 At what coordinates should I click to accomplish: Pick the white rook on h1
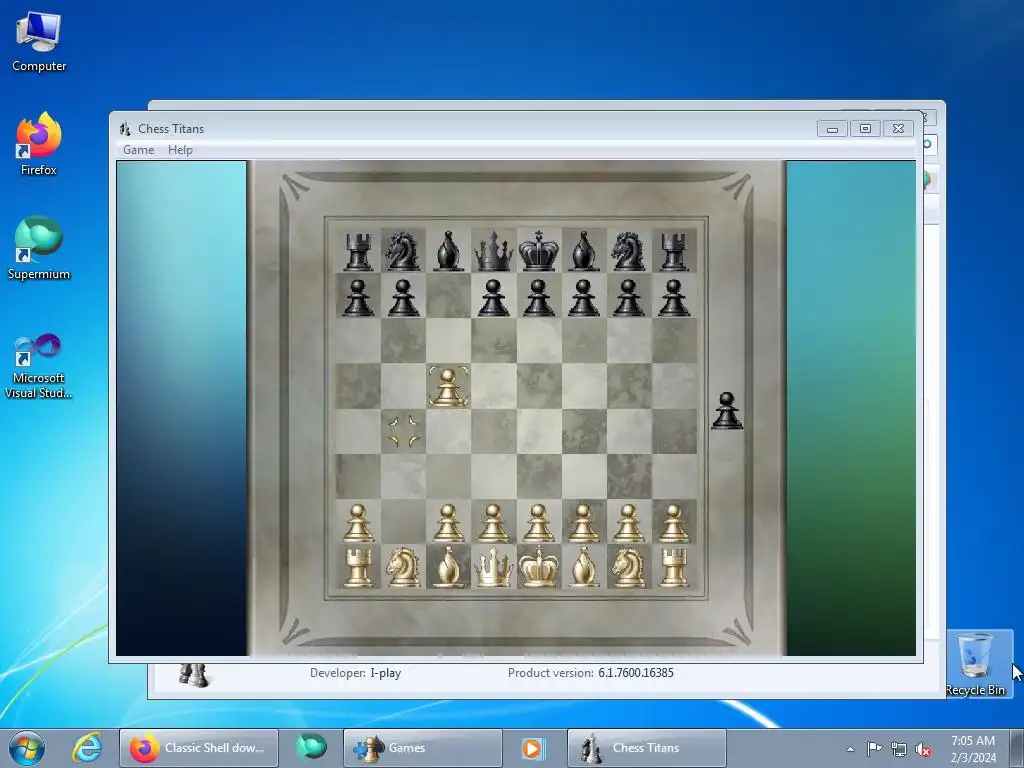tap(673, 568)
